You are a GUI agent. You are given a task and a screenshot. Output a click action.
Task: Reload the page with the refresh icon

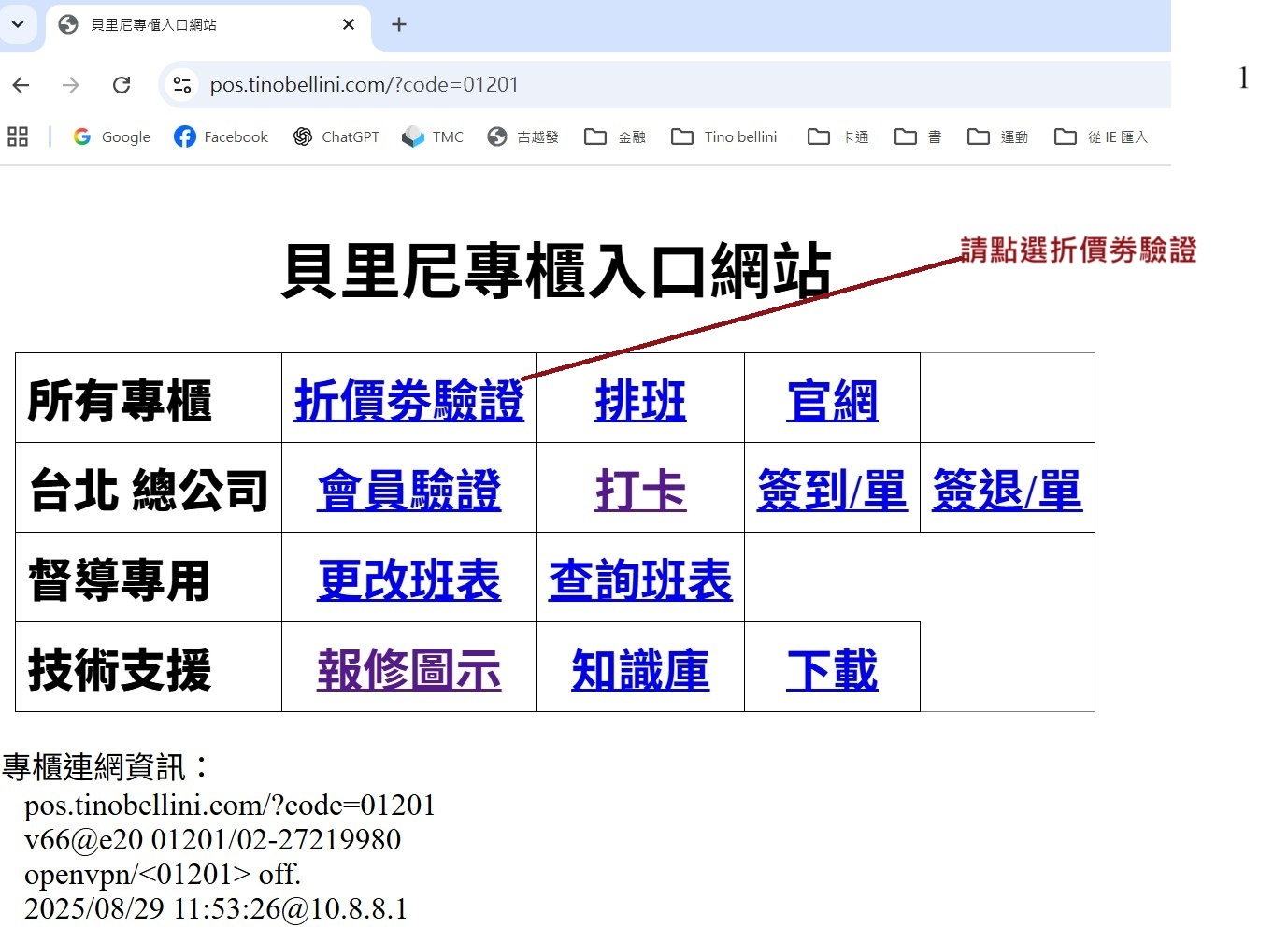[x=122, y=85]
